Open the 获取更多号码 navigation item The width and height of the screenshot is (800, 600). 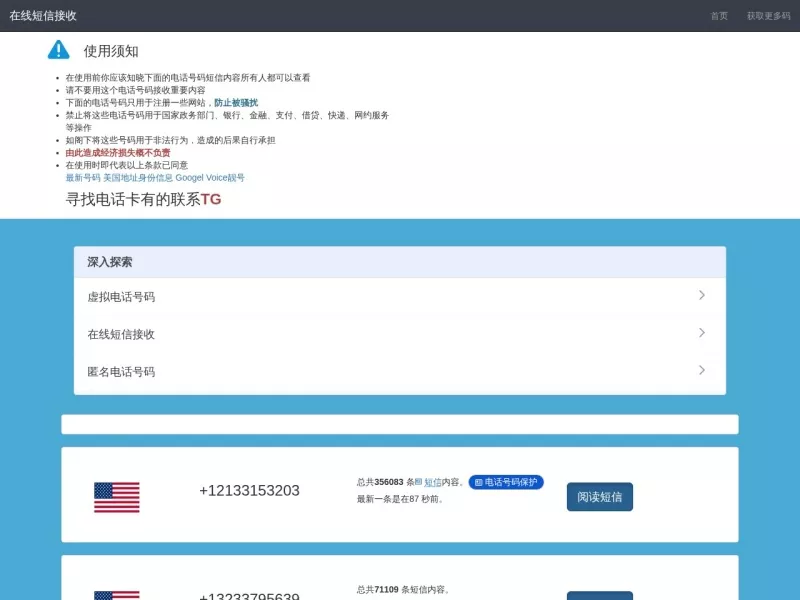(768, 16)
